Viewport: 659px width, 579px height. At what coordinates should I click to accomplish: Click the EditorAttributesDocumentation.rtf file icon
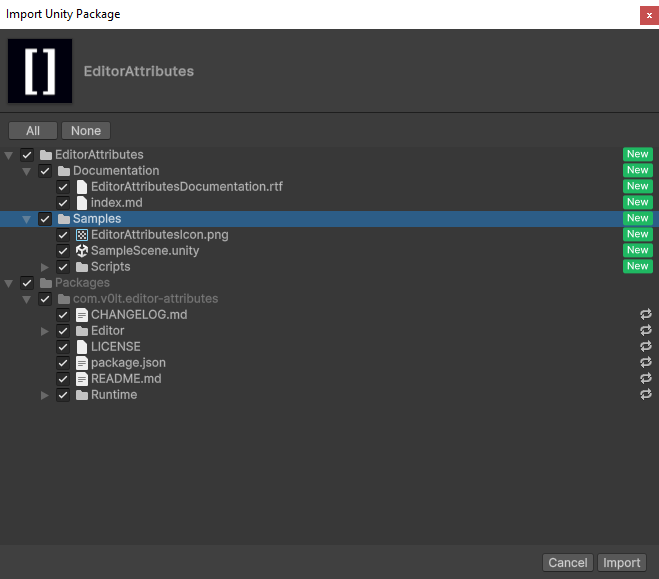pyautogui.click(x=82, y=187)
